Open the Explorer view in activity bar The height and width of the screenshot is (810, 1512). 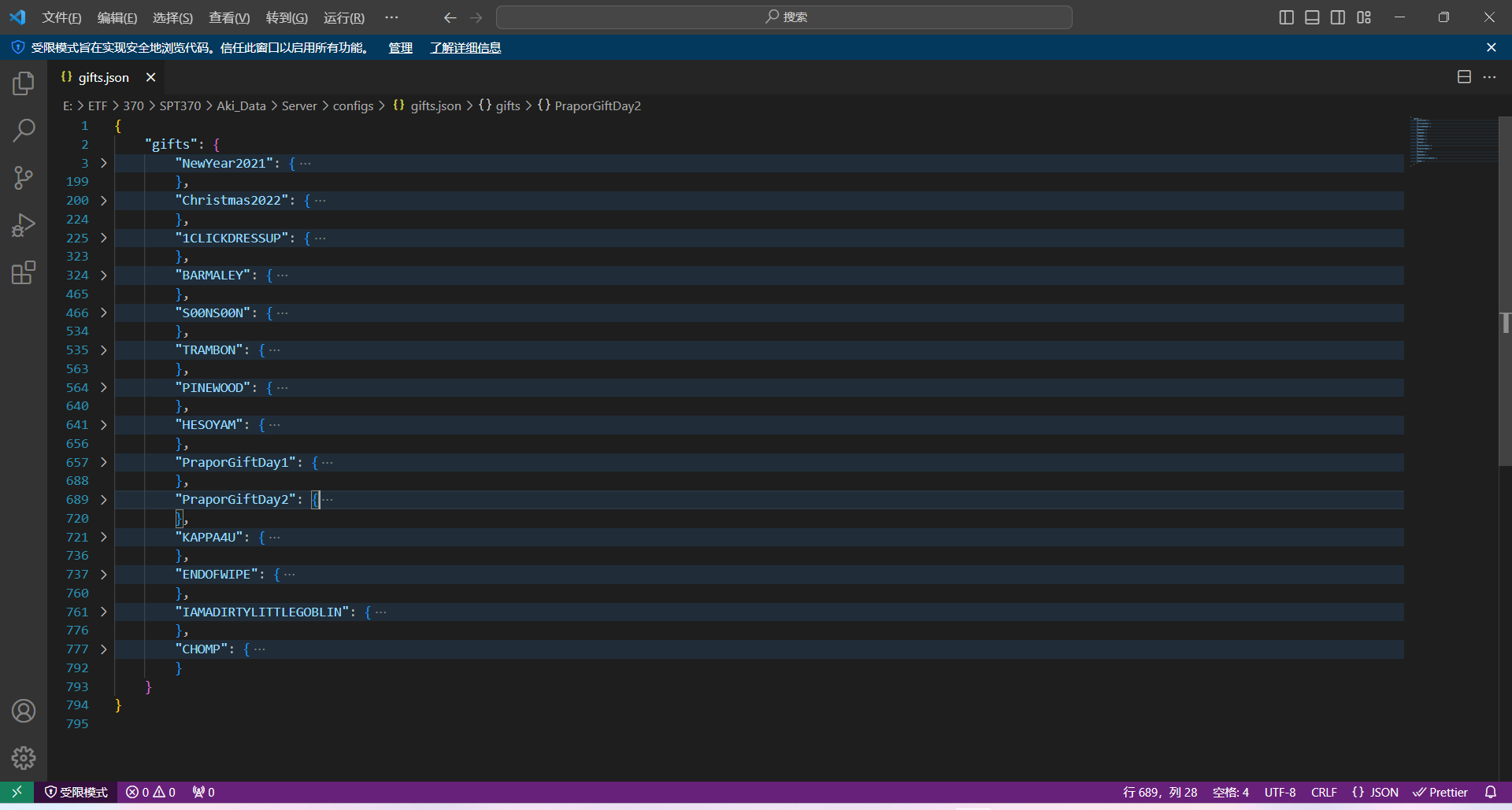coord(24,83)
